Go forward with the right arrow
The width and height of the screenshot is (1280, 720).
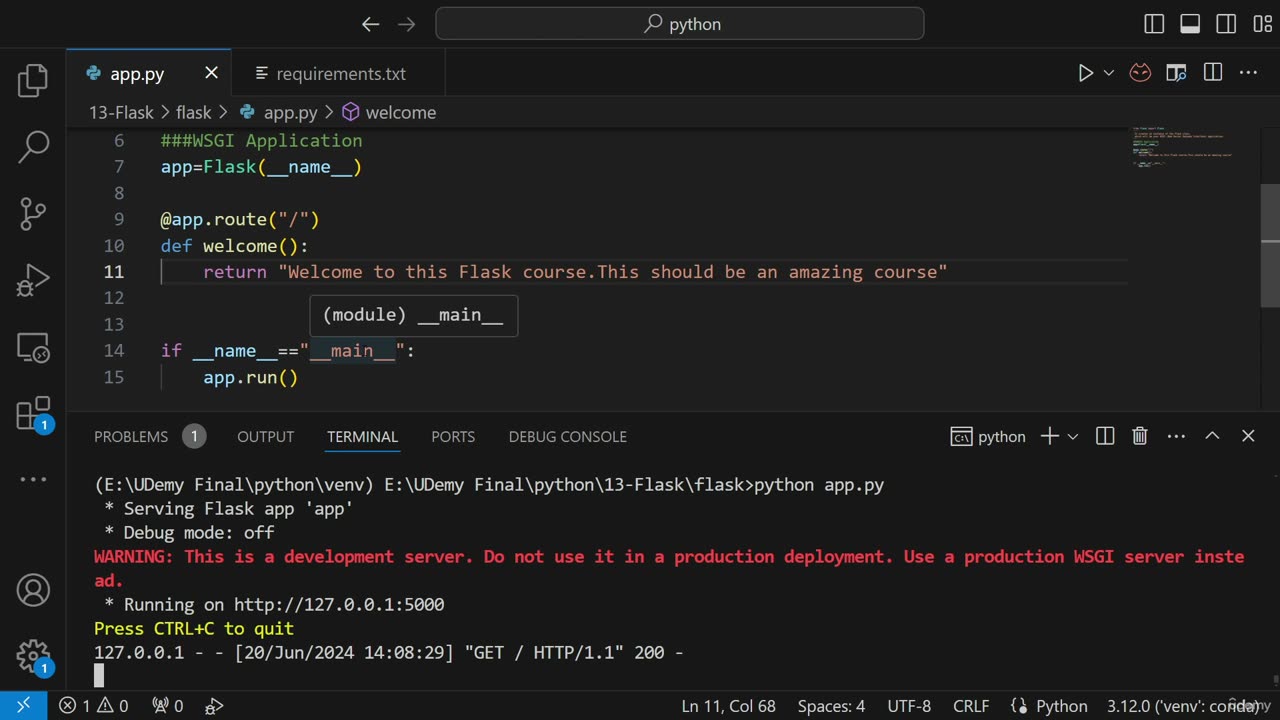(x=407, y=24)
